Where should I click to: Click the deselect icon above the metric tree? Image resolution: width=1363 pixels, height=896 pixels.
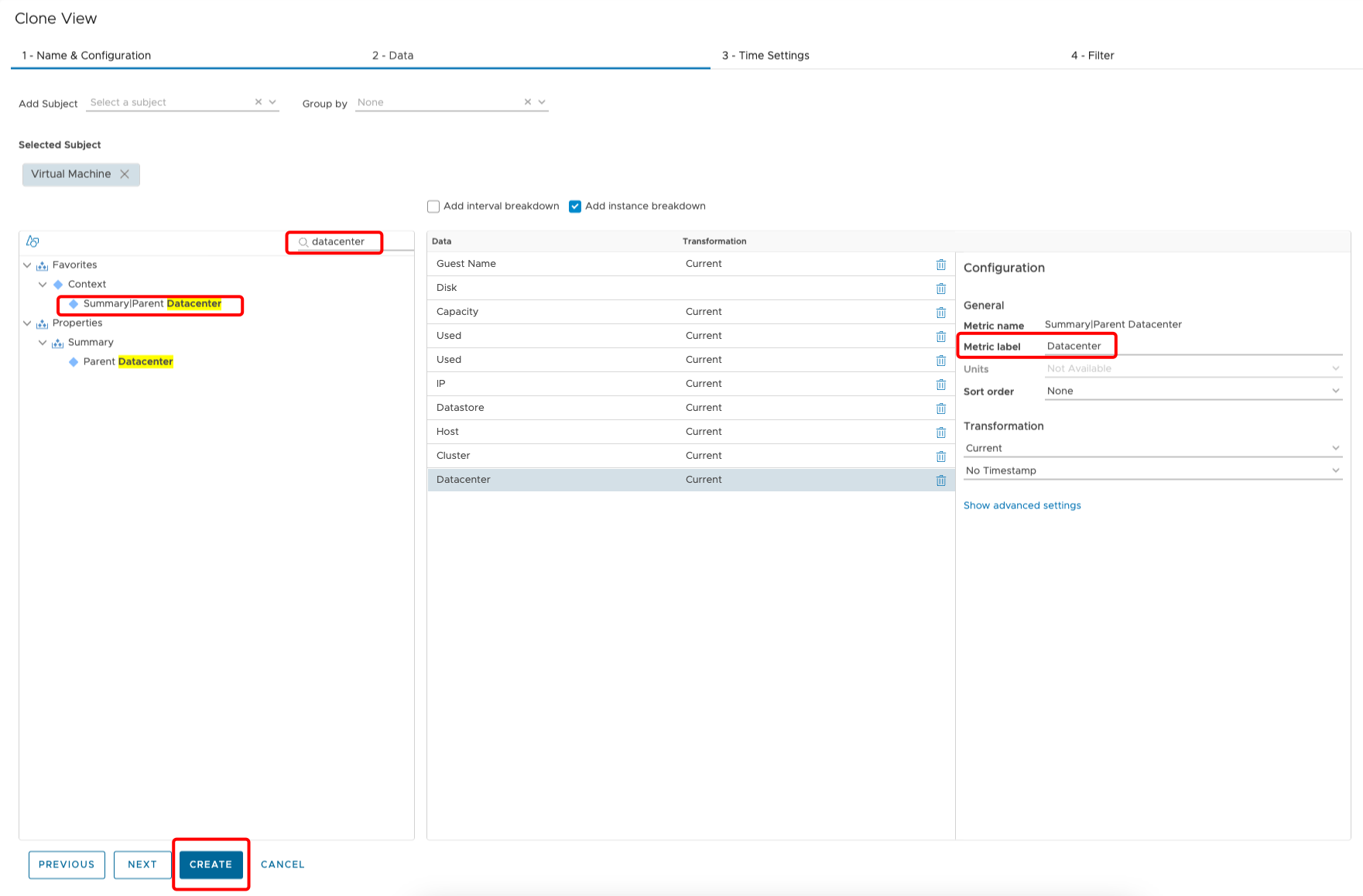(32, 241)
